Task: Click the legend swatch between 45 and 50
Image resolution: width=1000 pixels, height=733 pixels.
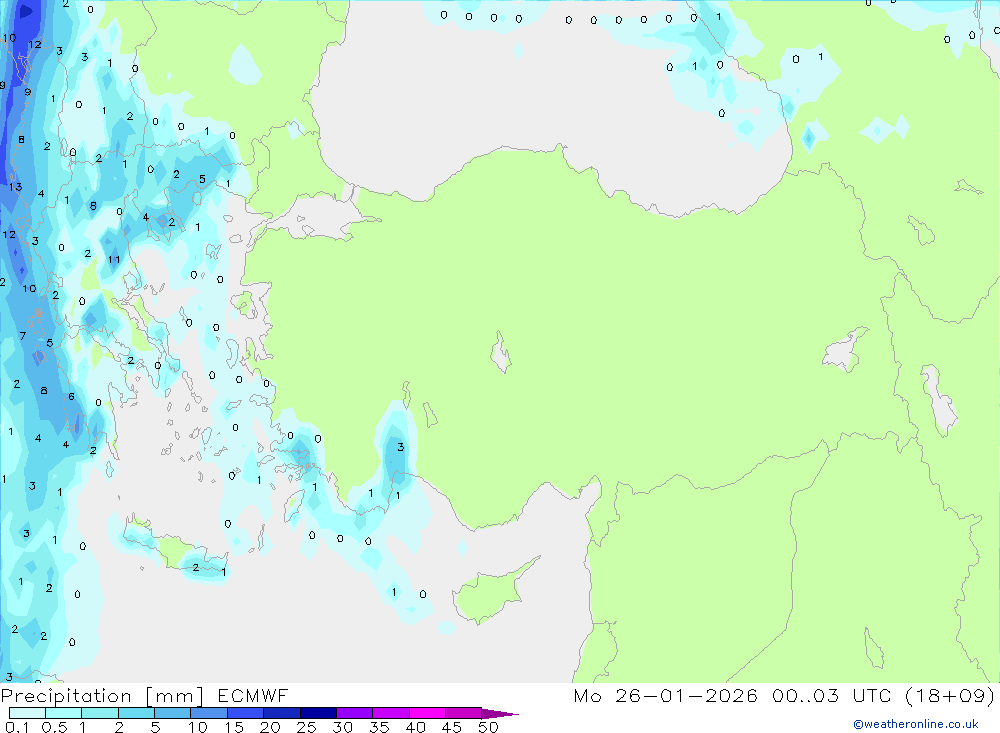Action: point(464,713)
